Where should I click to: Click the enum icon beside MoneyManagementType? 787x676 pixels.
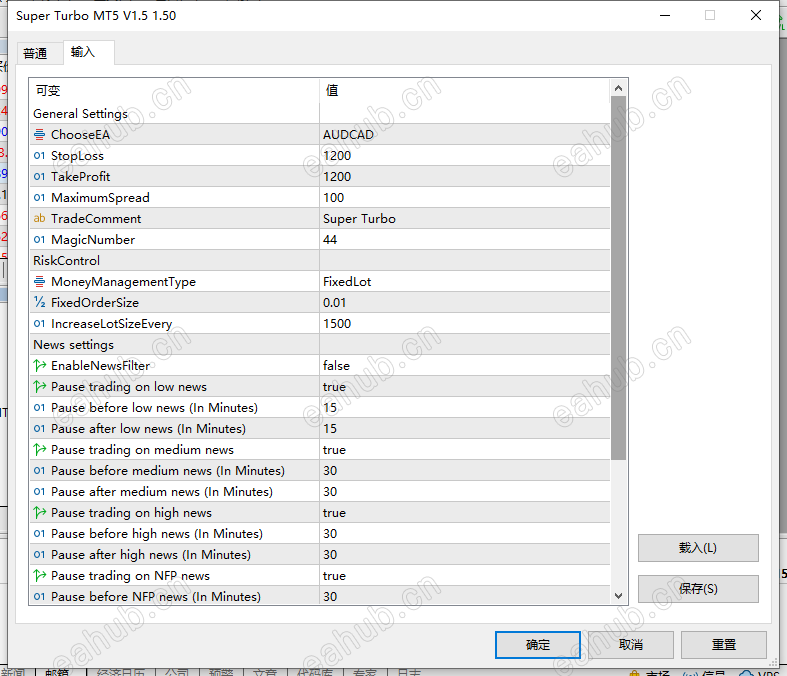[x=39, y=282]
